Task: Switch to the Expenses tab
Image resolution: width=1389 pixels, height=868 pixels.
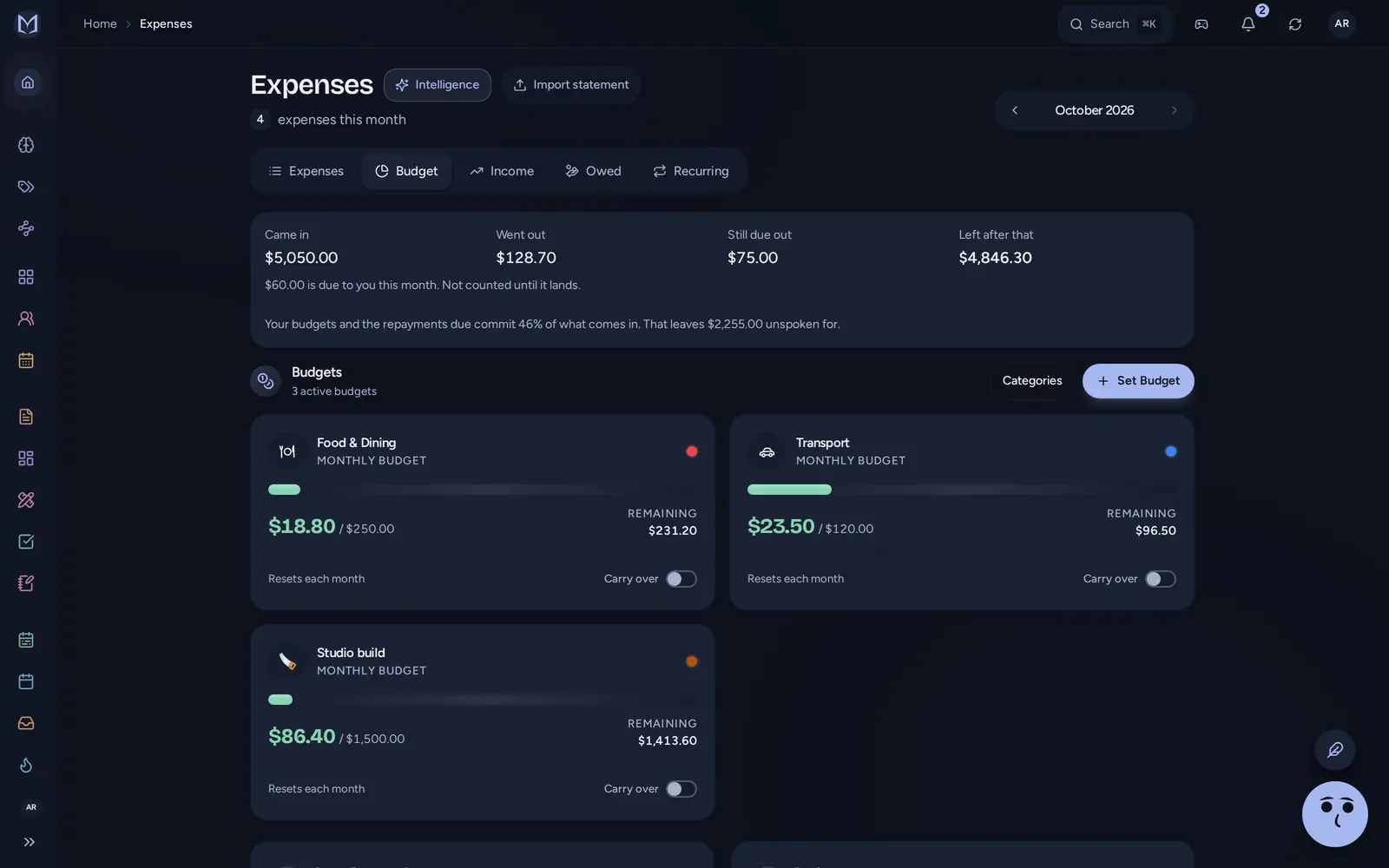Action: [306, 171]
